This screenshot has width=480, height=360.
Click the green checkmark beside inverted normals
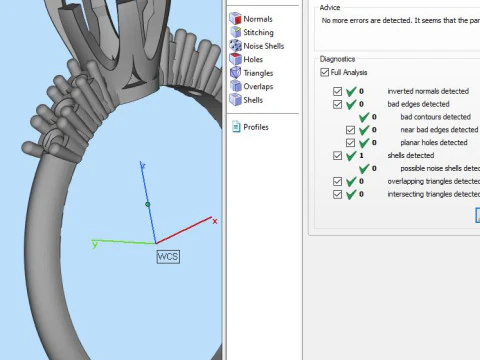click(351, 91)
